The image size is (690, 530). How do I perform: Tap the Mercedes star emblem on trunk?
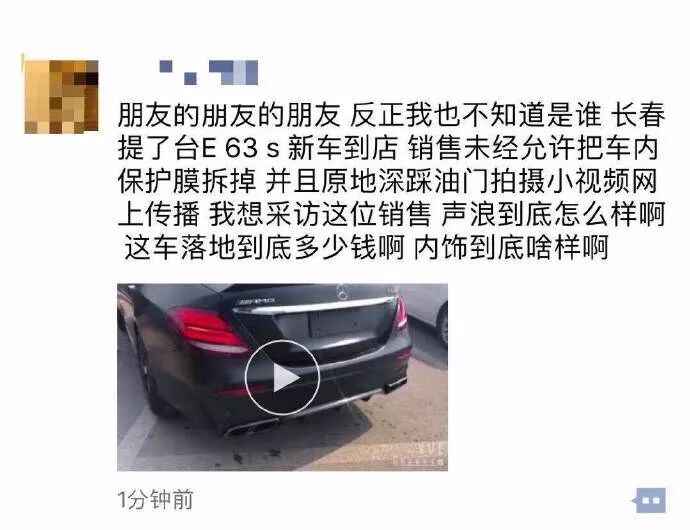342,291
